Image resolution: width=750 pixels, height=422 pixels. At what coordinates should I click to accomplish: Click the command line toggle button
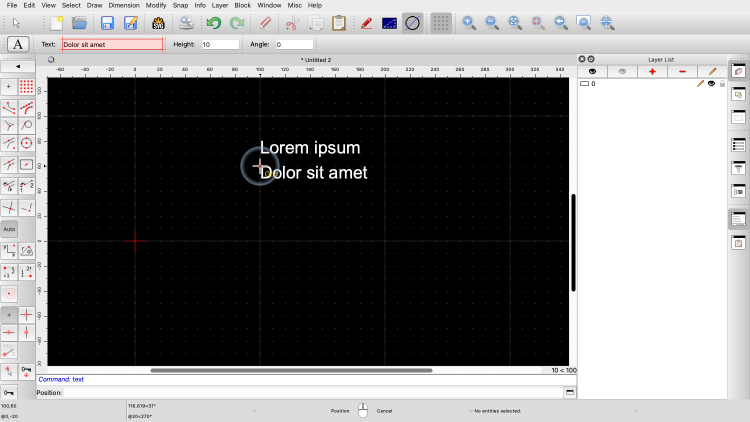570,392
